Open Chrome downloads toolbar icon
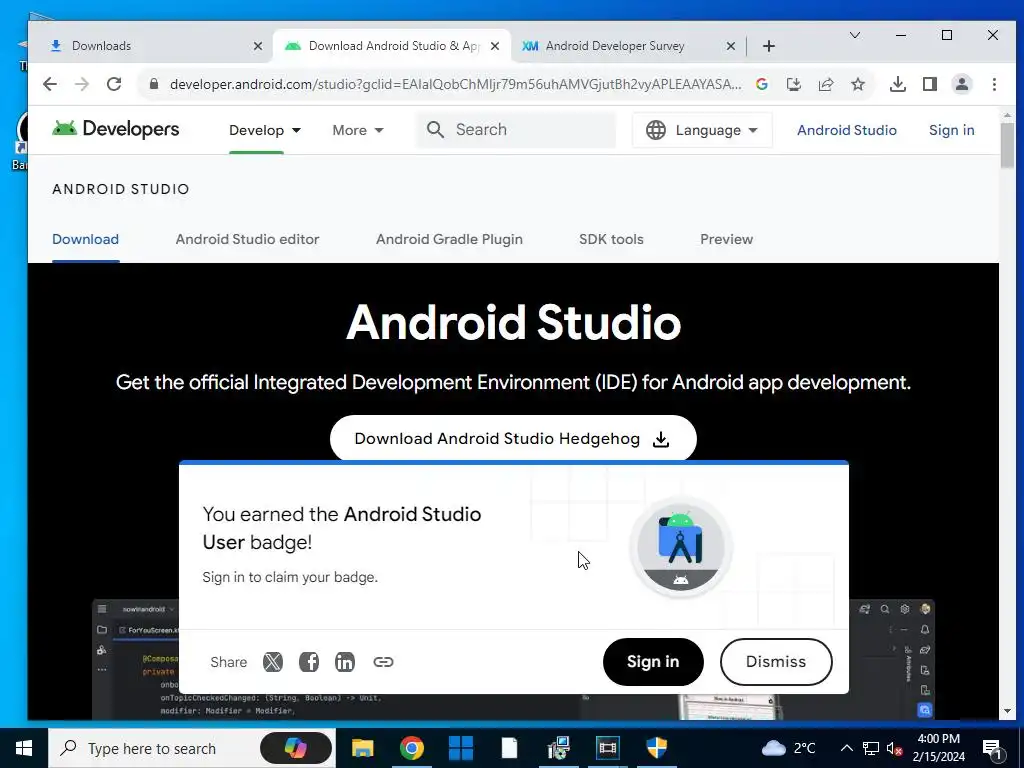 click(898, 84)
